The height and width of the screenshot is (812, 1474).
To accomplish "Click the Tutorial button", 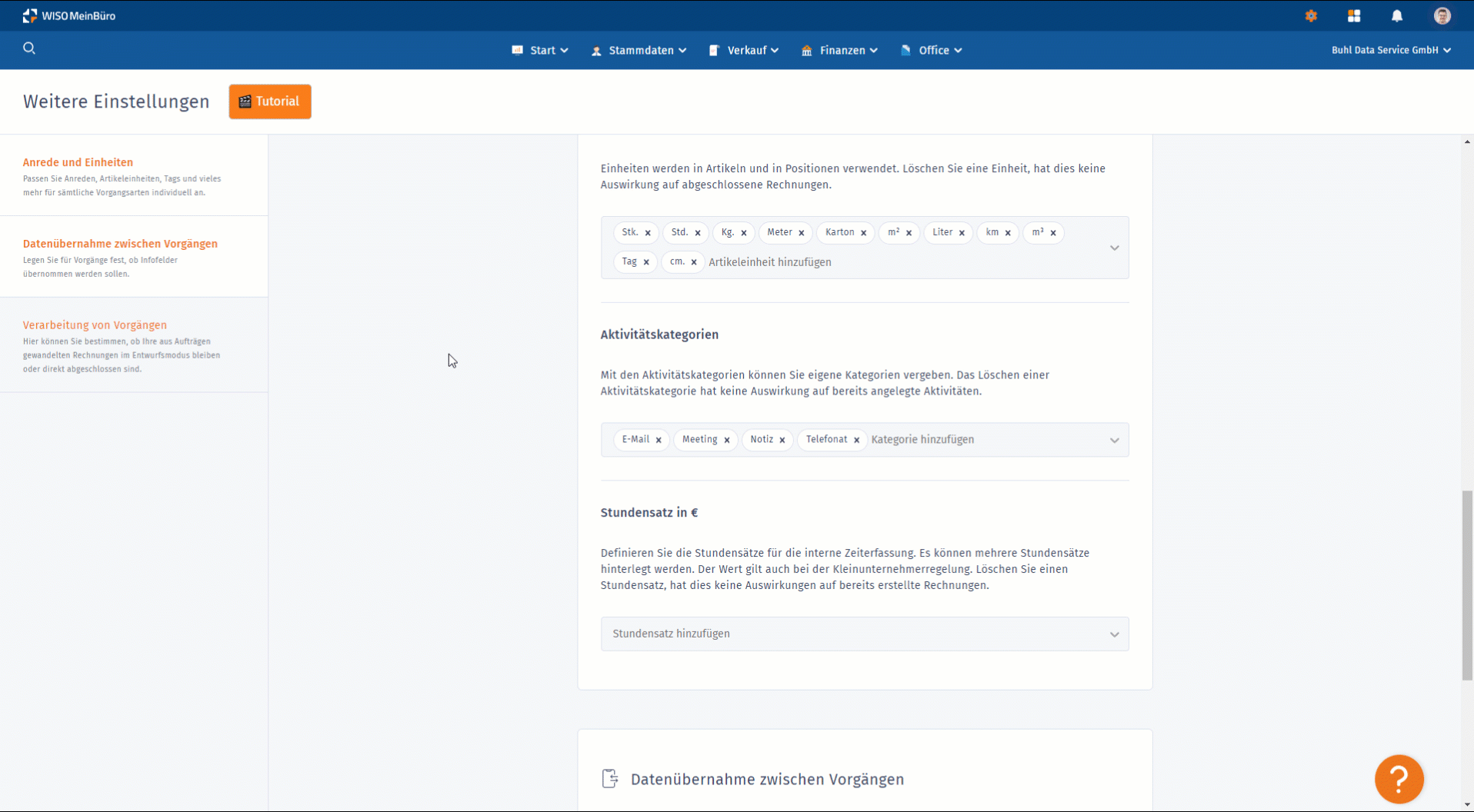I will [x=270, y=101].
